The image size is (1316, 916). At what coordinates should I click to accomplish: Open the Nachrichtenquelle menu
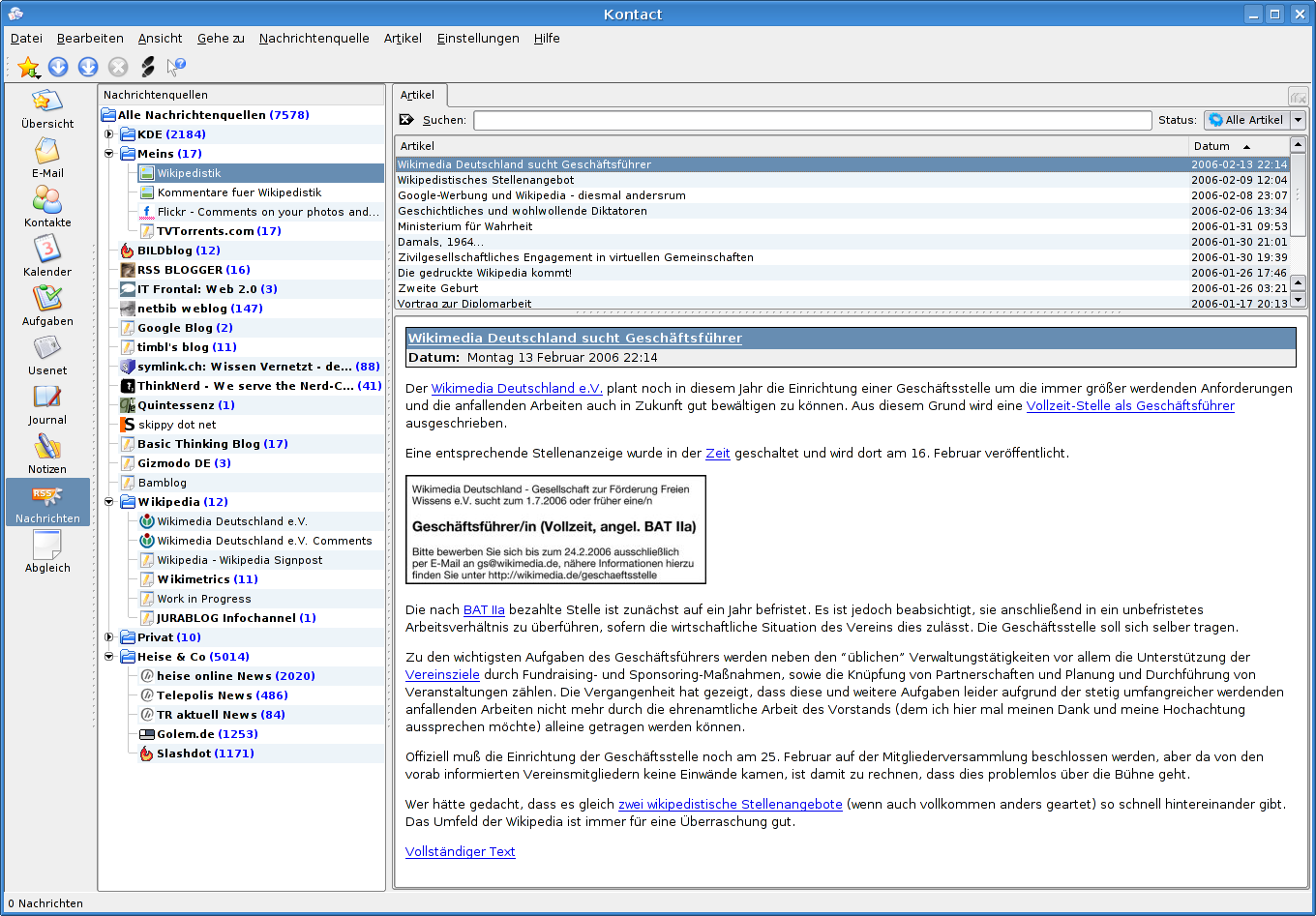coord(314,39)
